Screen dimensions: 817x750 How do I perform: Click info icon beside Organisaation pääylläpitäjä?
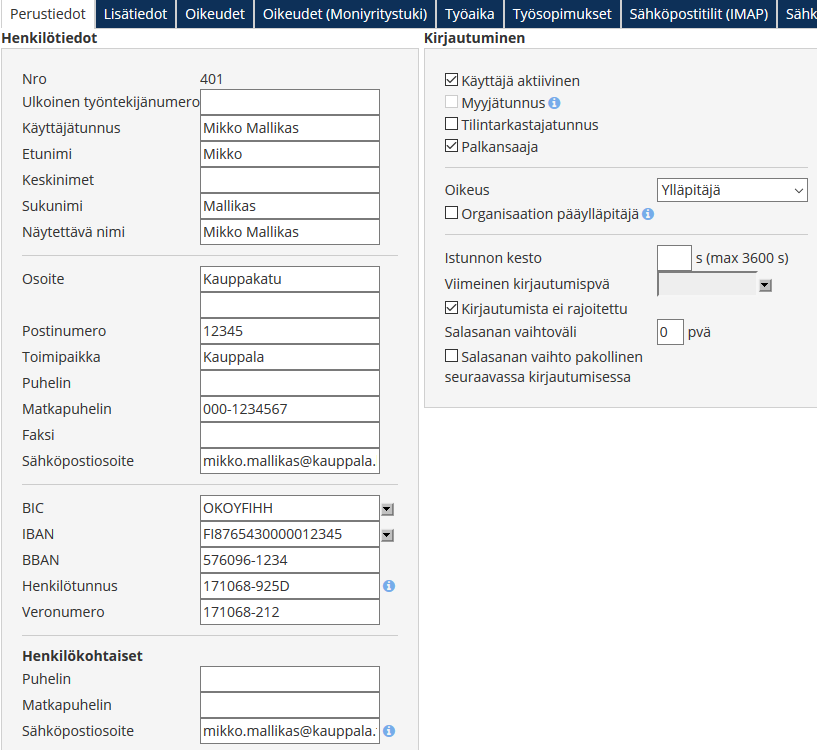(648, 214)
